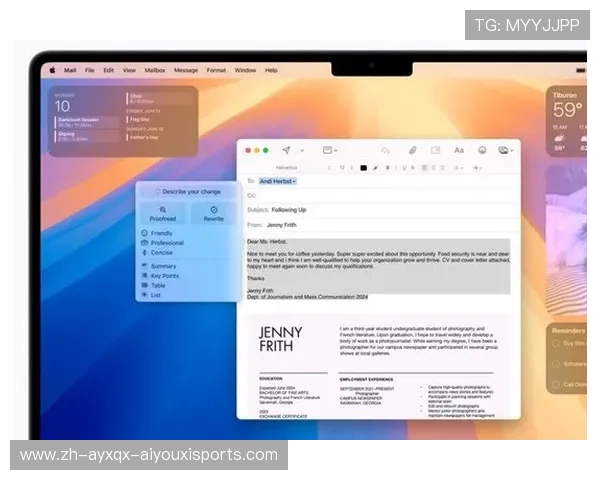Viewport: 600px width, 480px height.
Task: Toggle bold formatting
Action: pyautogui.click(x=388, y=168)
